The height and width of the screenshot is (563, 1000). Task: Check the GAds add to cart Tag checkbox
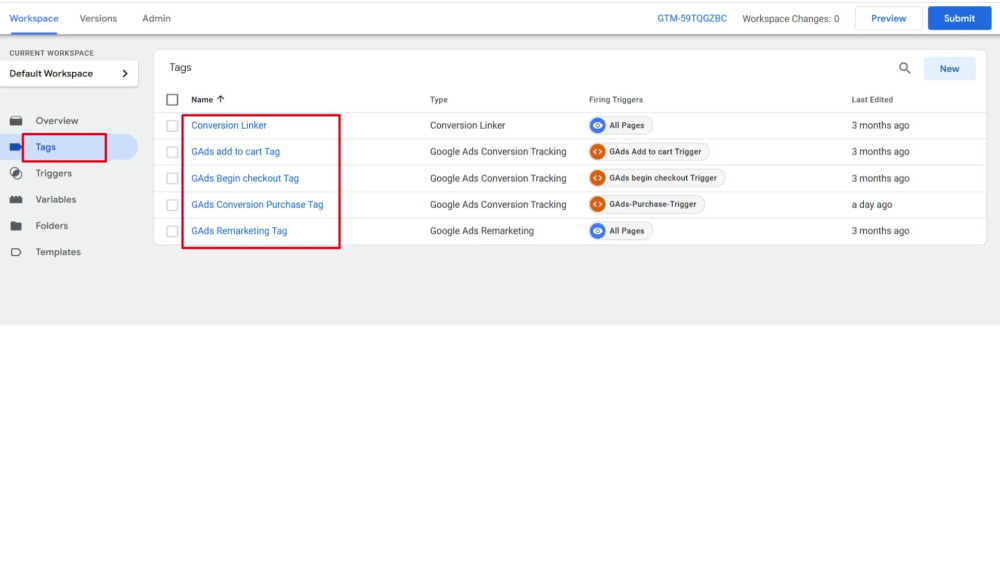tap(172, 152)
